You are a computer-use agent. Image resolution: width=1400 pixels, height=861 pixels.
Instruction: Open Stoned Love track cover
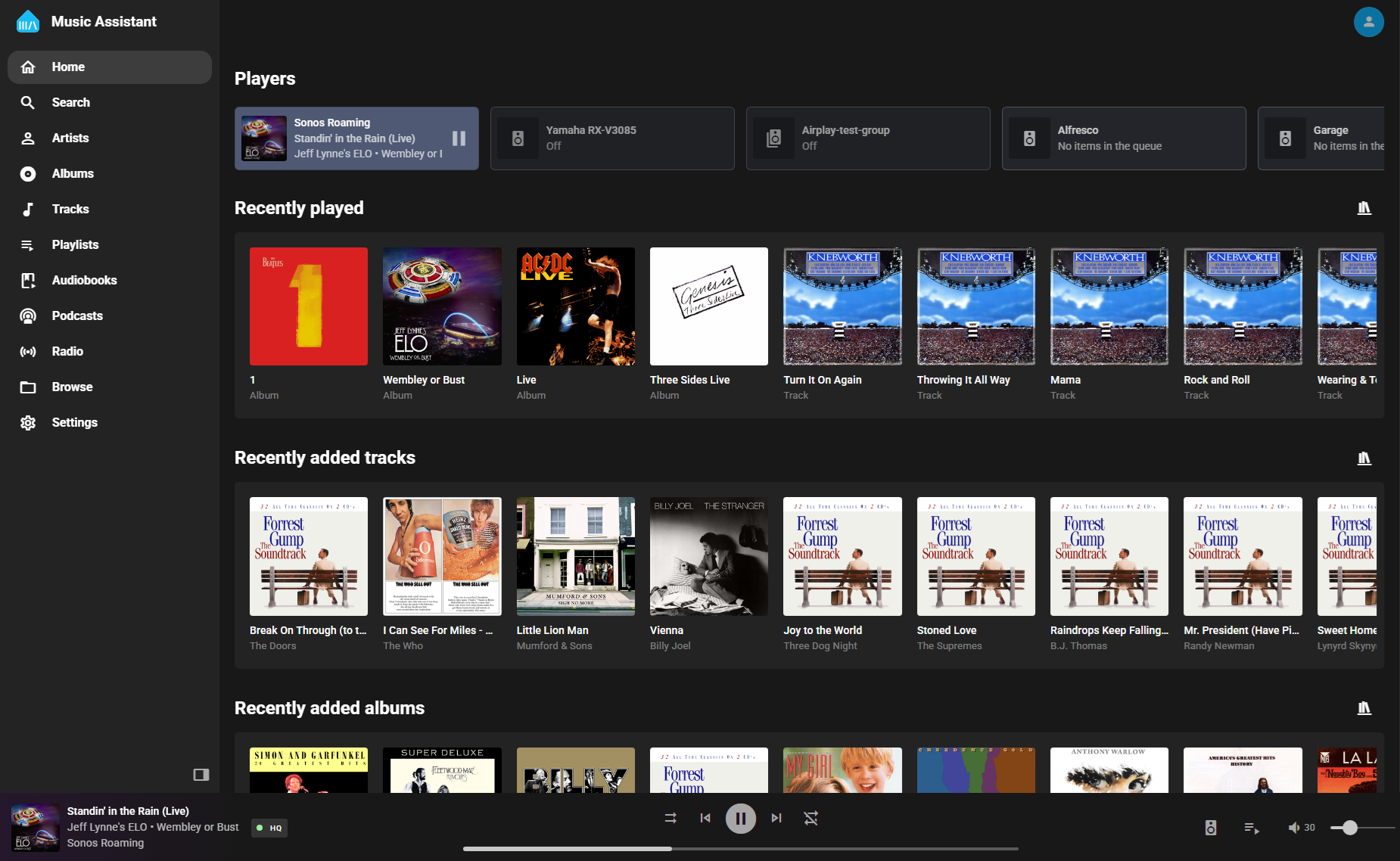click(x=976, y=556)
